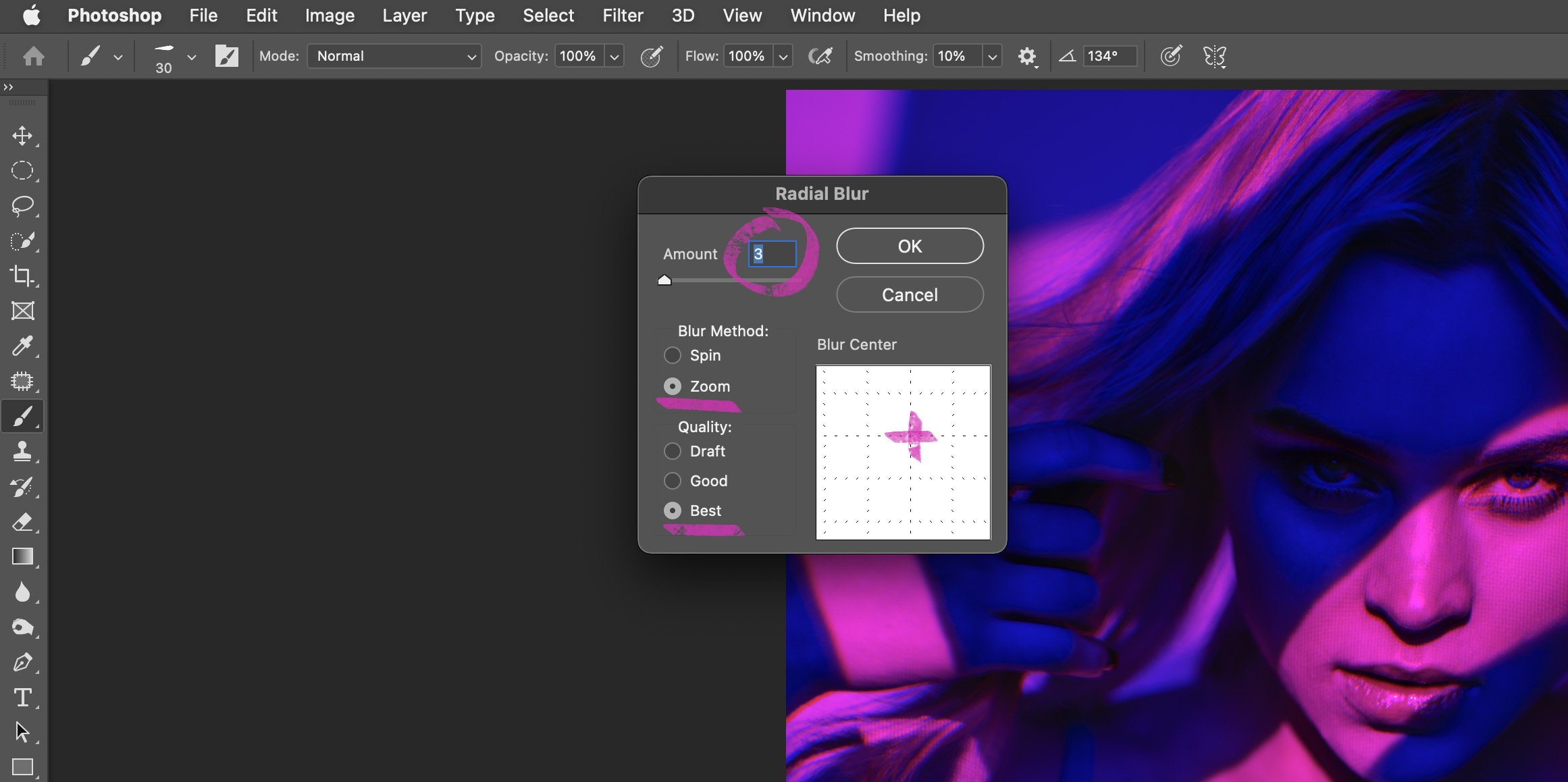Open the Filter menu
1568x782 pixels.
click(623, 16)
